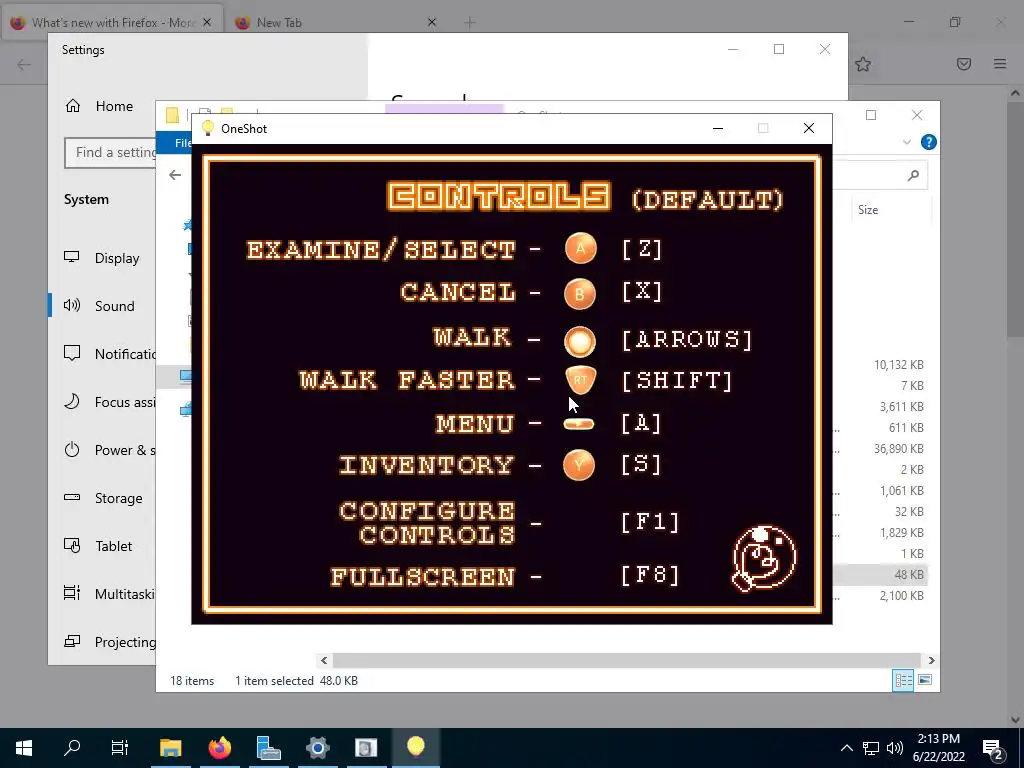Click the lightbulb character logo in OneShot
Screen dimensions: 1024x768
(x=764, y=558)
